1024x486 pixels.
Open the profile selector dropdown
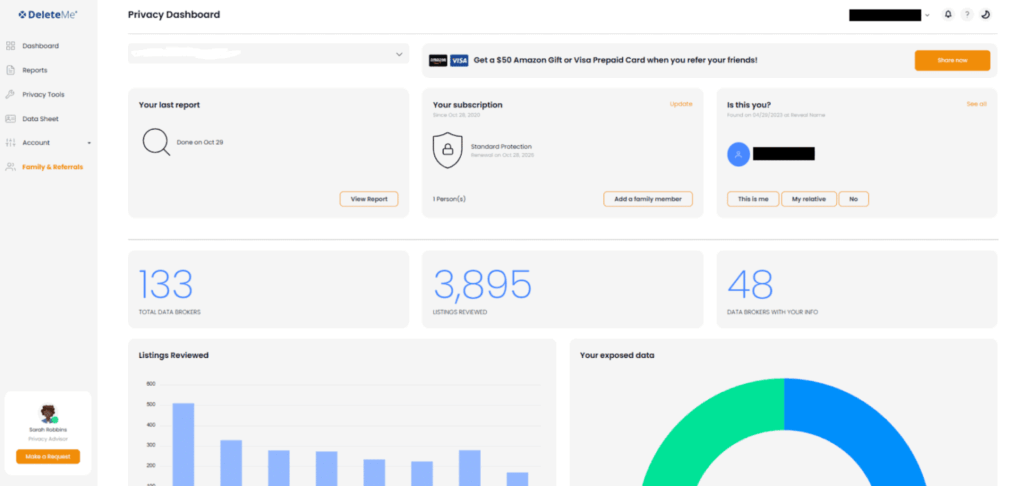[x=268, y=54]
